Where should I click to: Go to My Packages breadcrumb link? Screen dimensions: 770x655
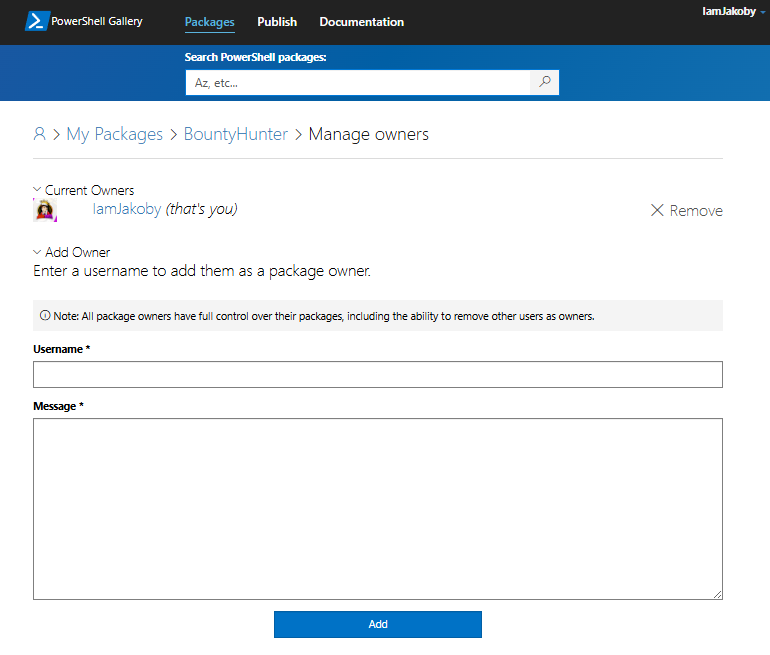114,134
